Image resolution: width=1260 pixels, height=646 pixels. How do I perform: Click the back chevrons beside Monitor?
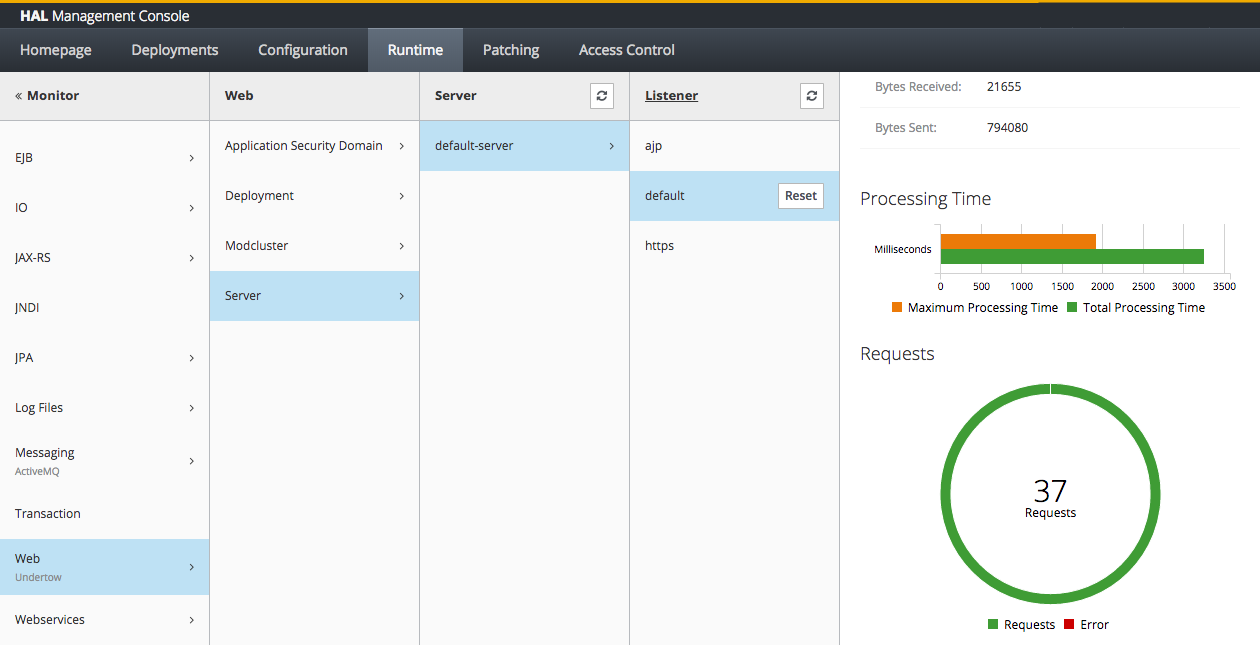pos(19,96)
